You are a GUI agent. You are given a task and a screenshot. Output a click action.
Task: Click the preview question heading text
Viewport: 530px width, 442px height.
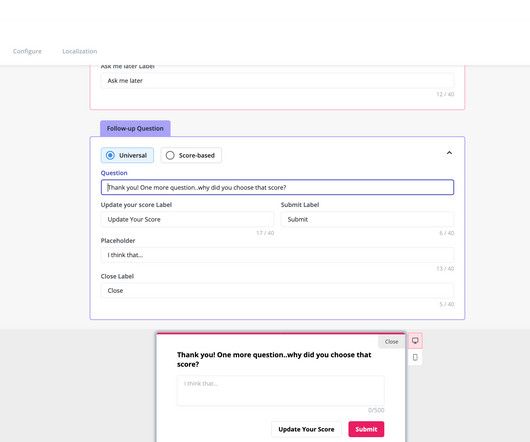(274, 360)
